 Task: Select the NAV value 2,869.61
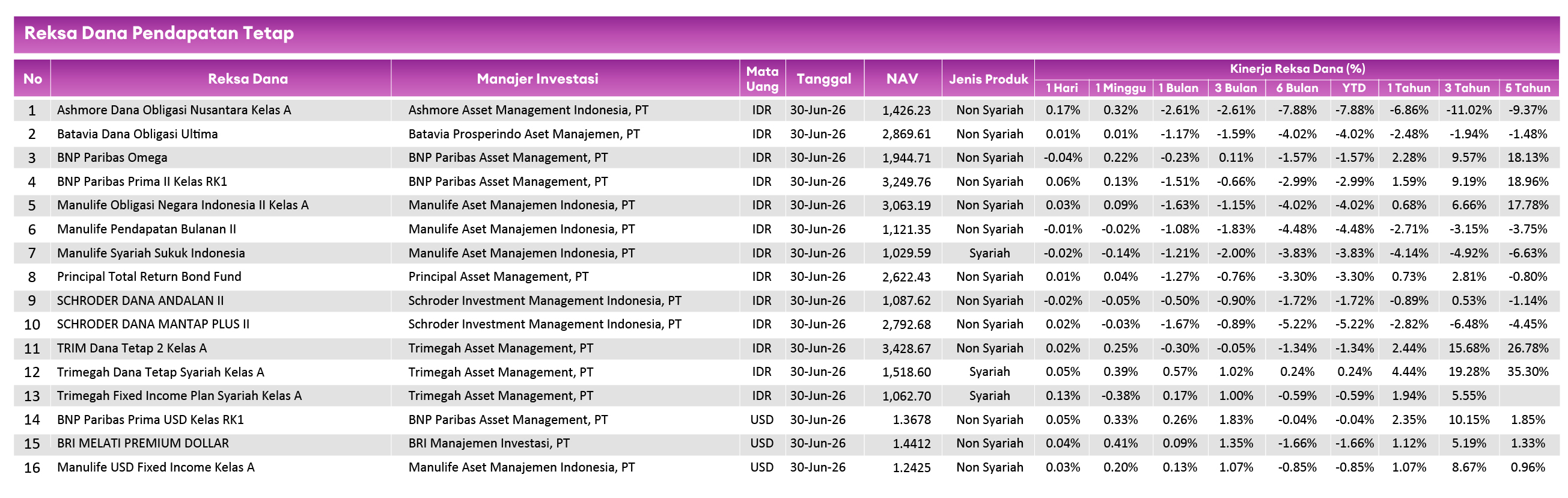(x=906, y=134)
